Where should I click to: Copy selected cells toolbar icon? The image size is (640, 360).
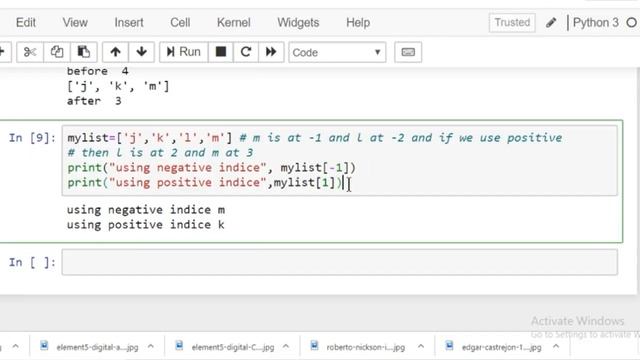click(x=57, y=52)
